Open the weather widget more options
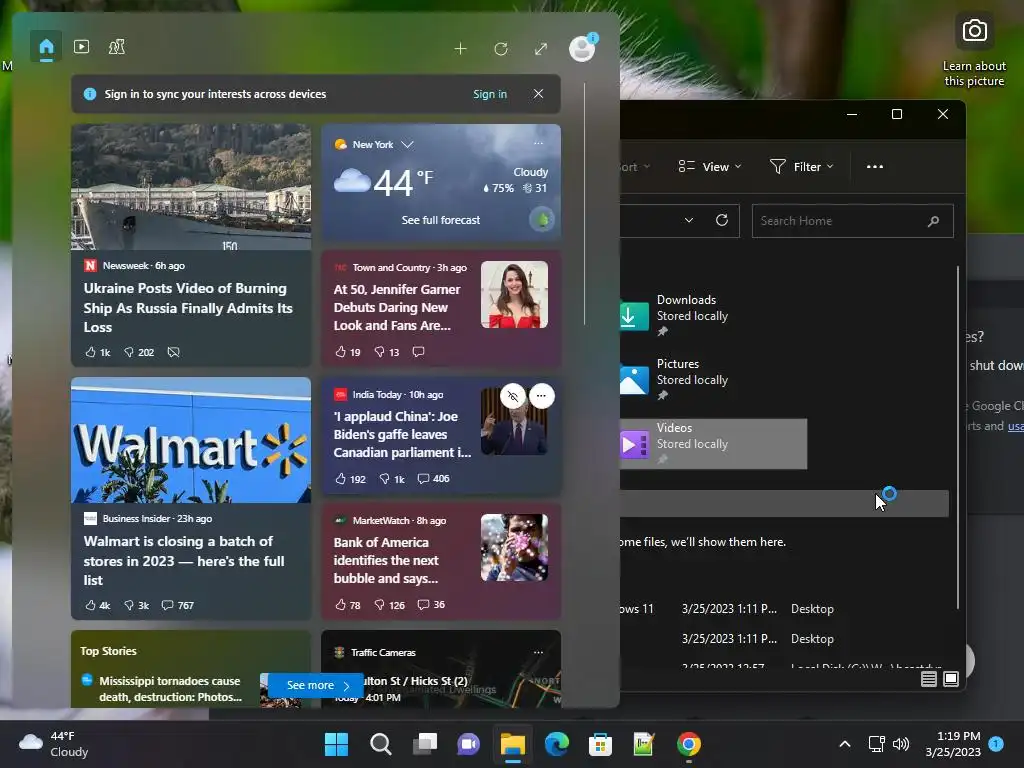This screenshot has height=768, width=1024. (538, 143)
